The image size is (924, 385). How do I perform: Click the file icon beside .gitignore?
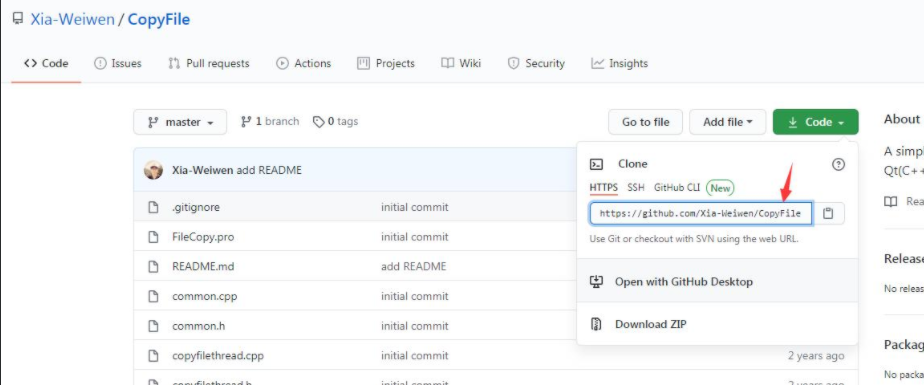(153, 208)
